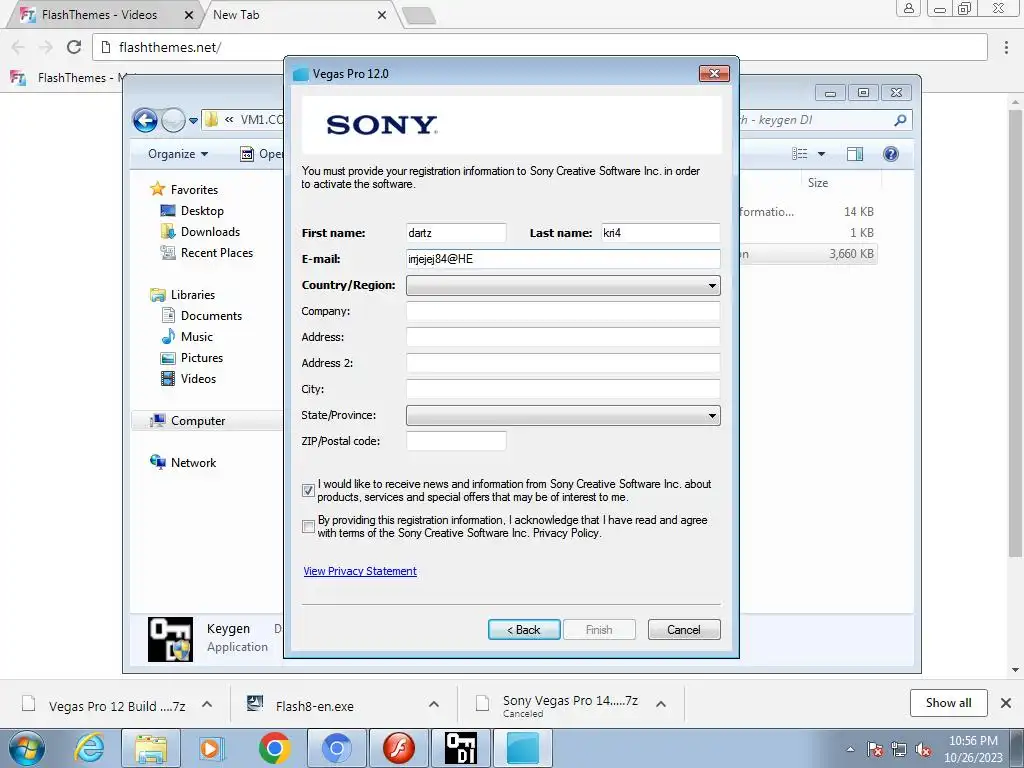Open view options dropdown arrow in Explorer

click(822, 154)
